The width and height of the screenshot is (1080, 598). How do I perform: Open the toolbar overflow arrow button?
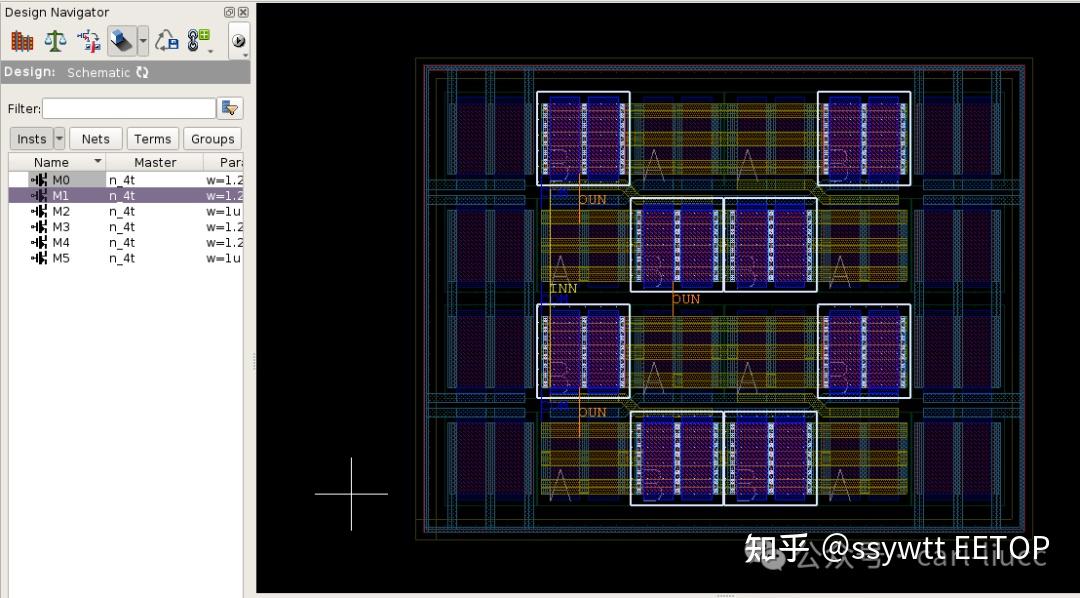238,41
